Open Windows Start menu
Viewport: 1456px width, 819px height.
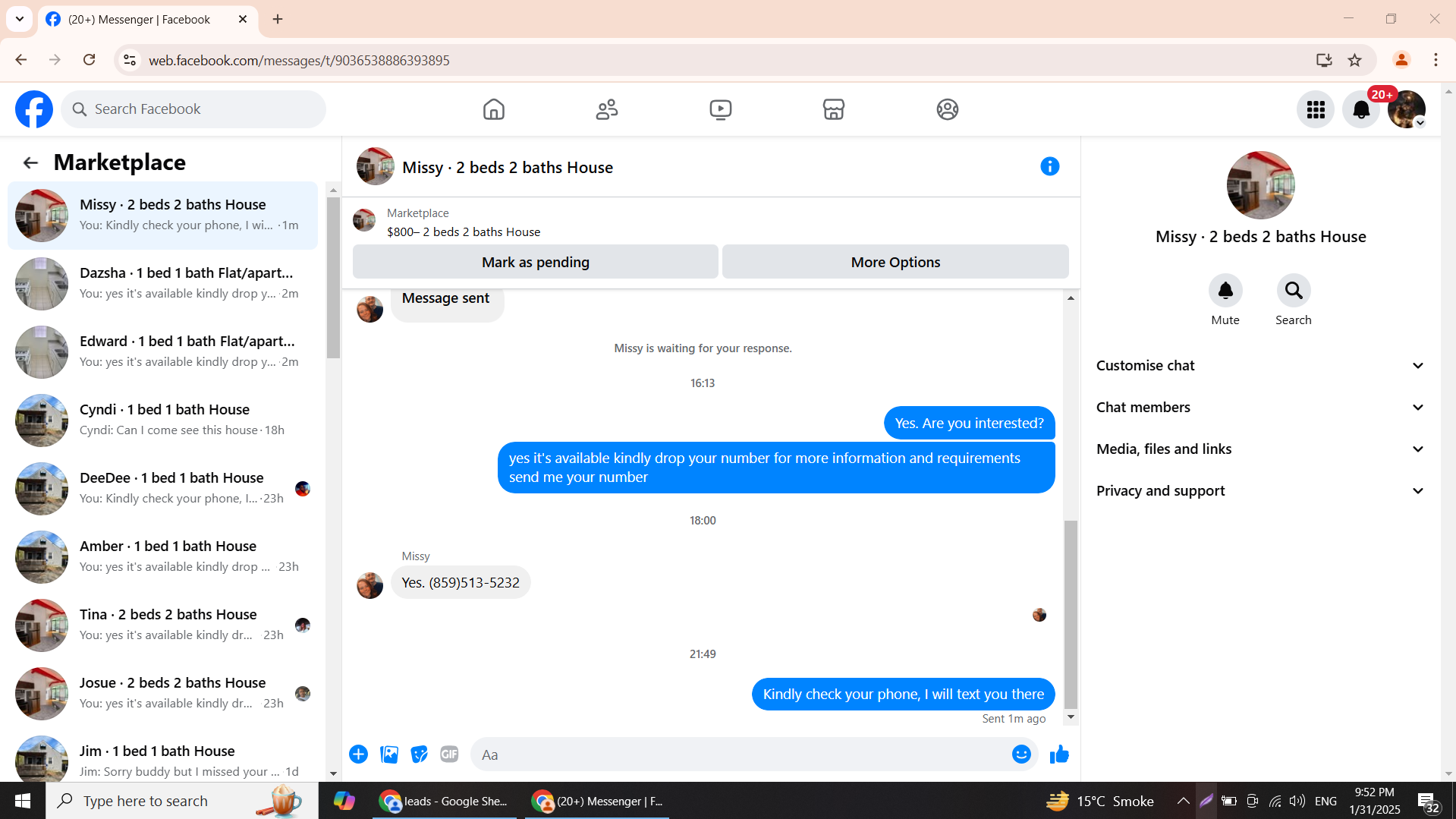(x=23, y=801)
